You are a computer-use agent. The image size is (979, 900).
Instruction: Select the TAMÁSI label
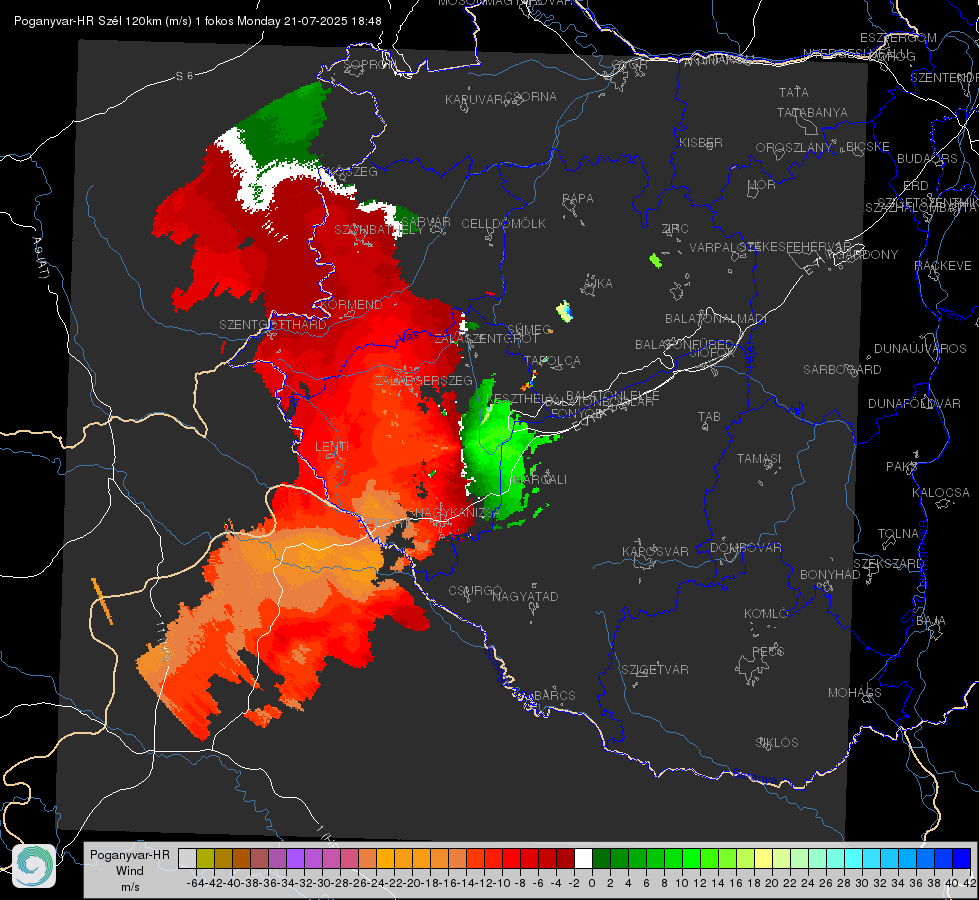point(759,458)
